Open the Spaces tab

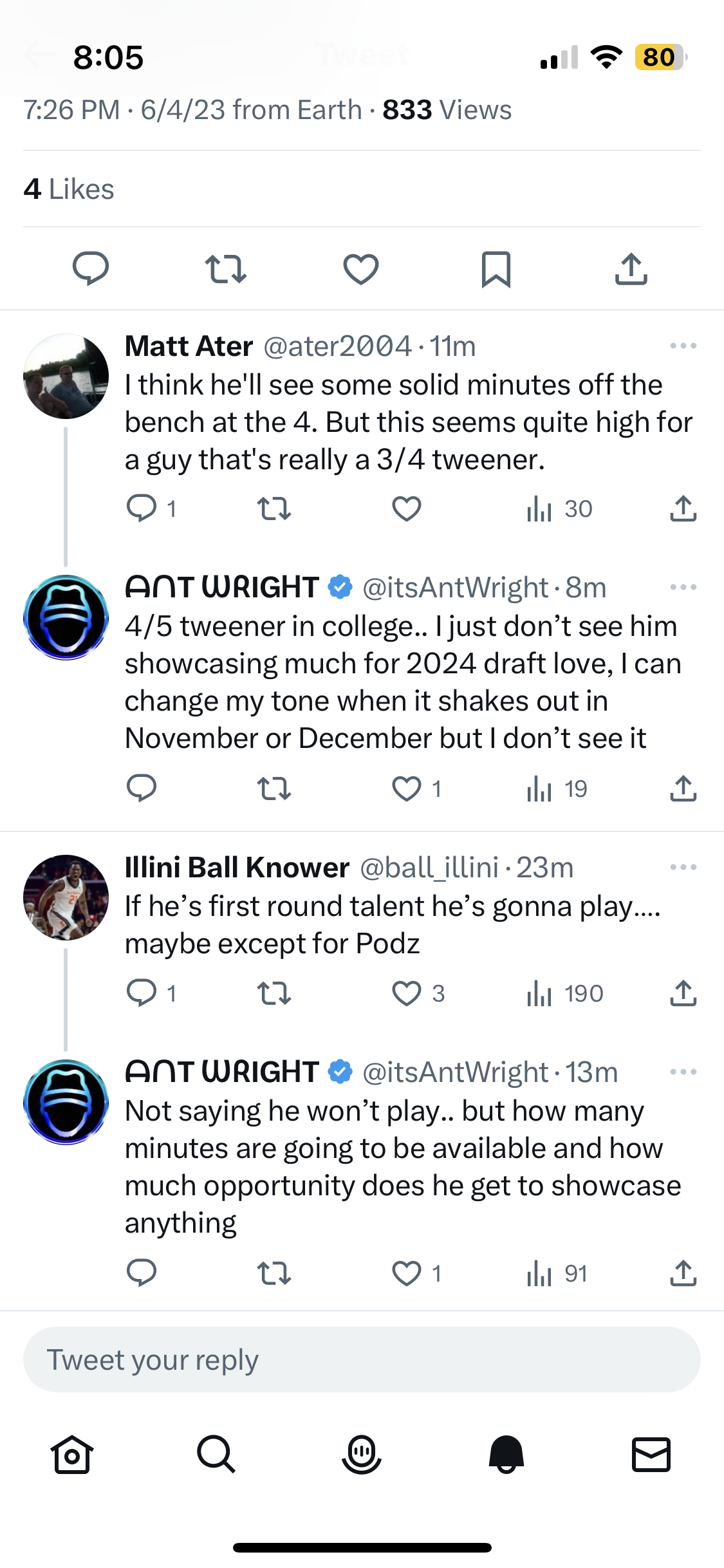(362, 1455)
